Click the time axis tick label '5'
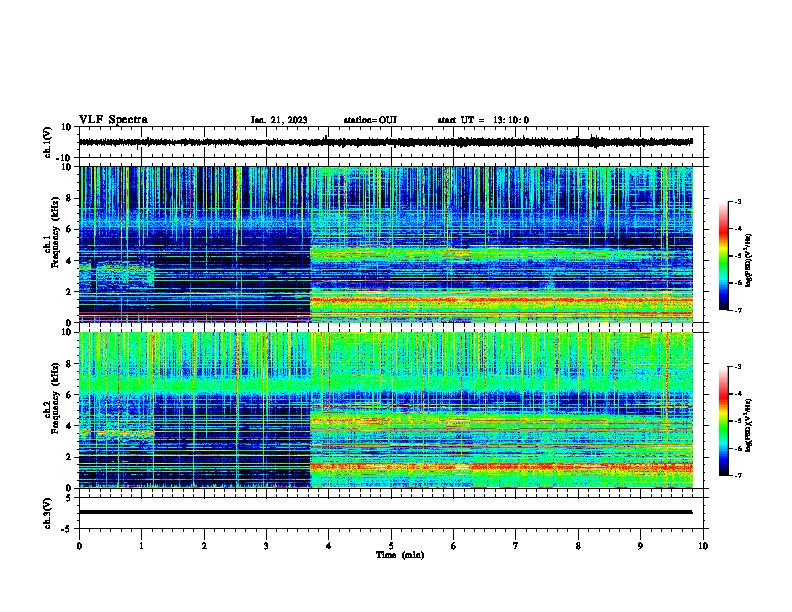Viewport: 792px width, 612px height. tap(391, 546)
